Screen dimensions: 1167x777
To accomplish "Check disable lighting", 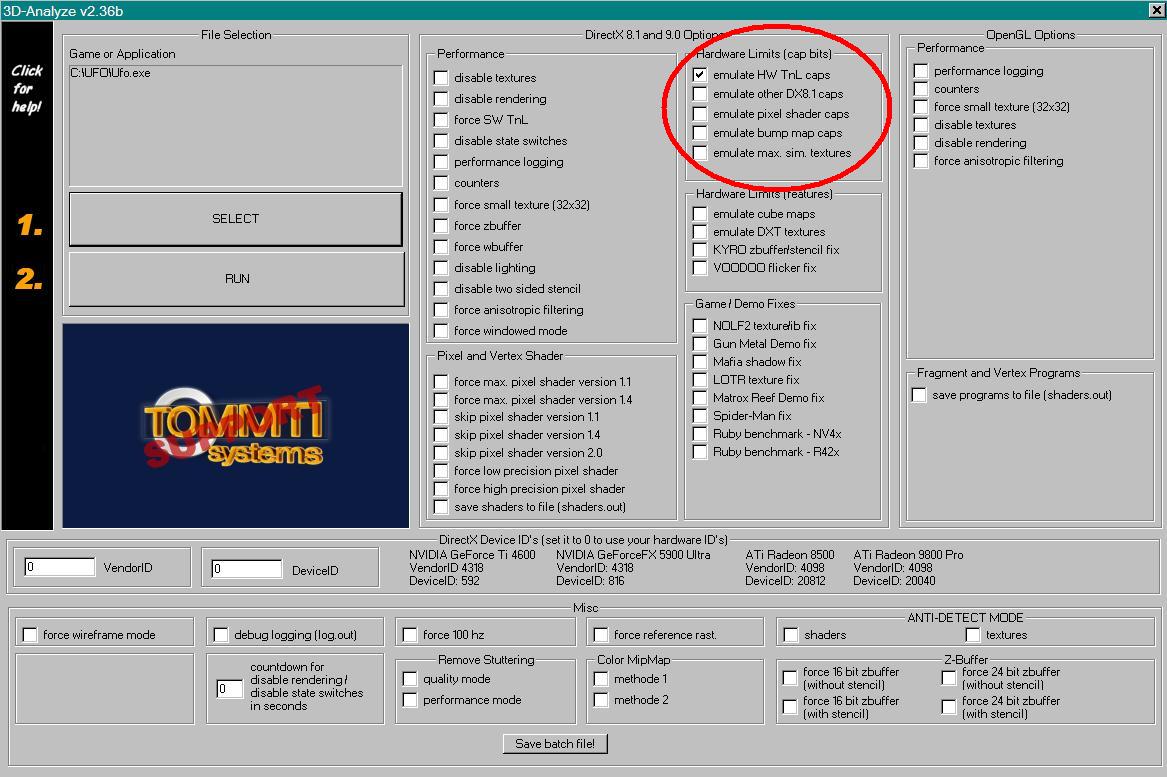I will click(x=441, y=268).
